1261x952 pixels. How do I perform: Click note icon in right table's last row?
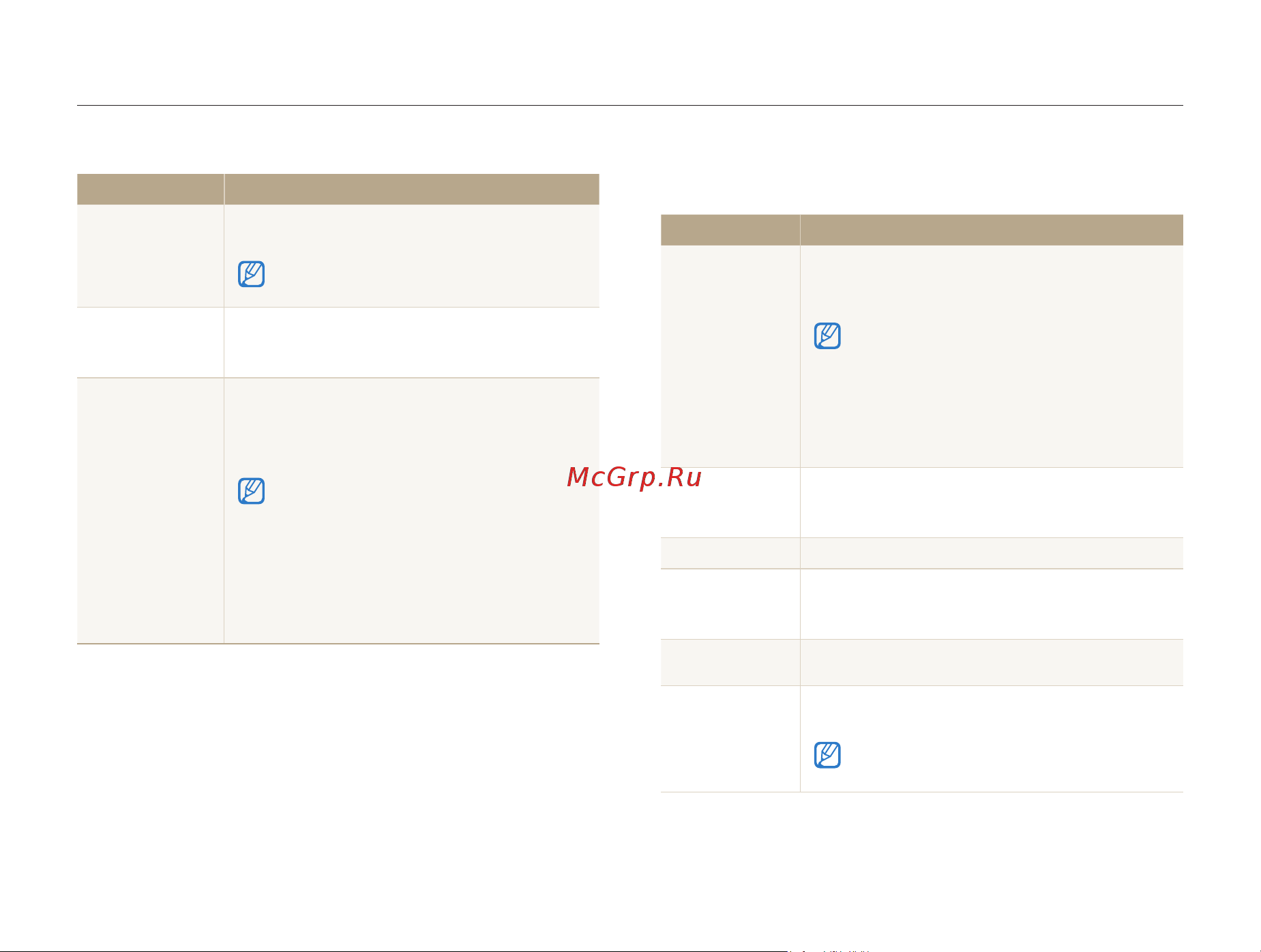(x=827, y=755)
